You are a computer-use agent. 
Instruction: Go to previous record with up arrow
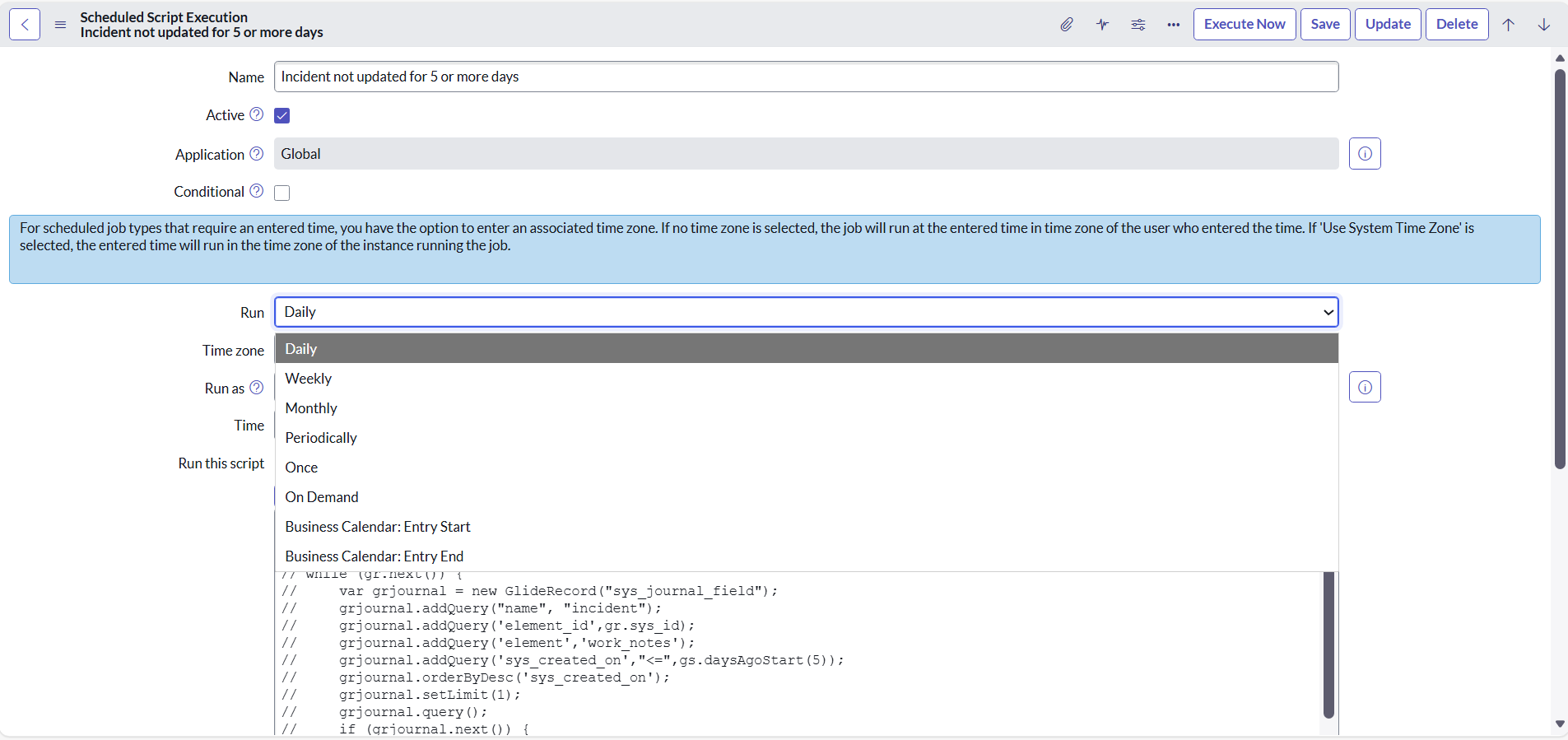tap(1508, 25)
